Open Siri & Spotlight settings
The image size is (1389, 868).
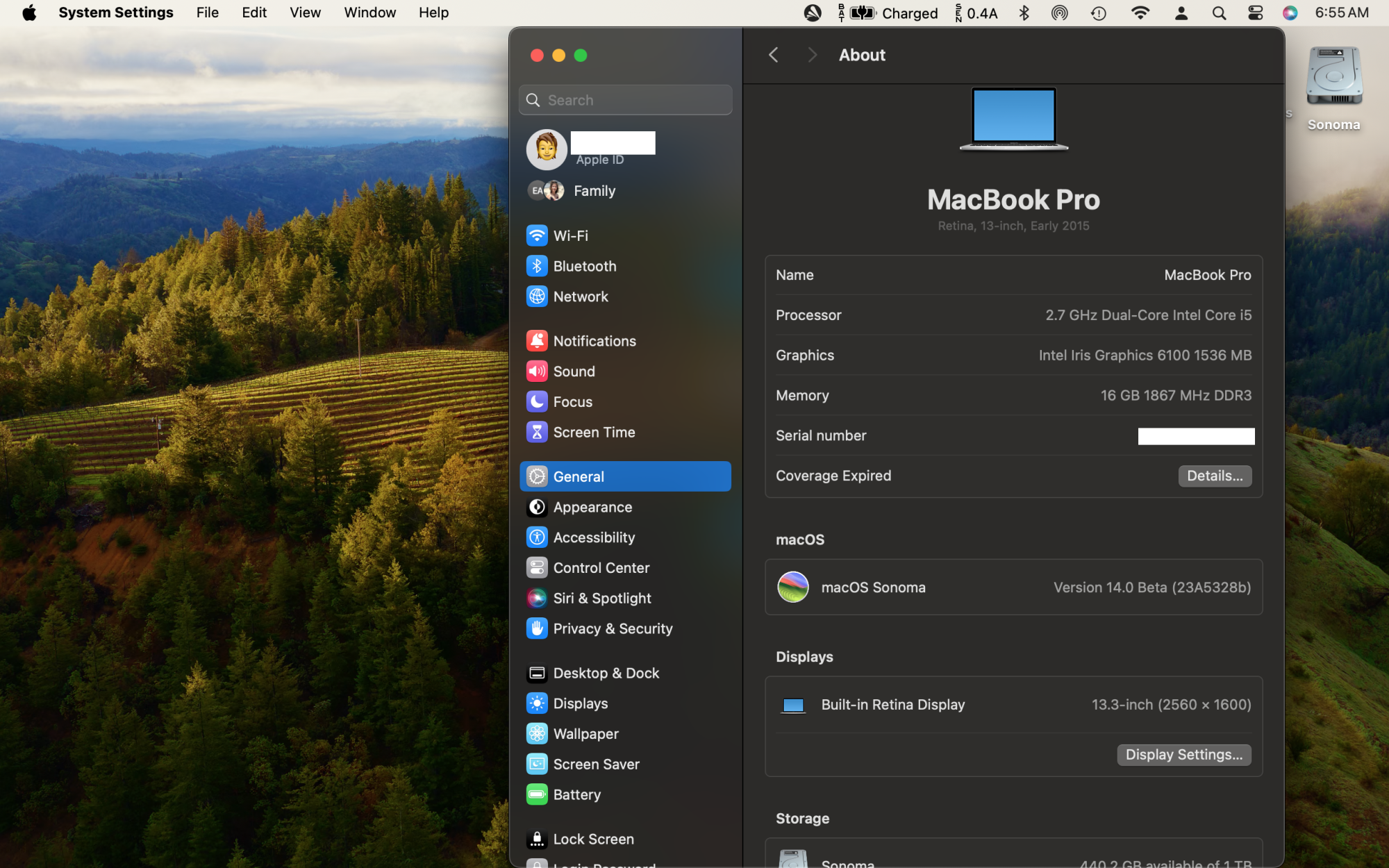[x=601, y=598]
